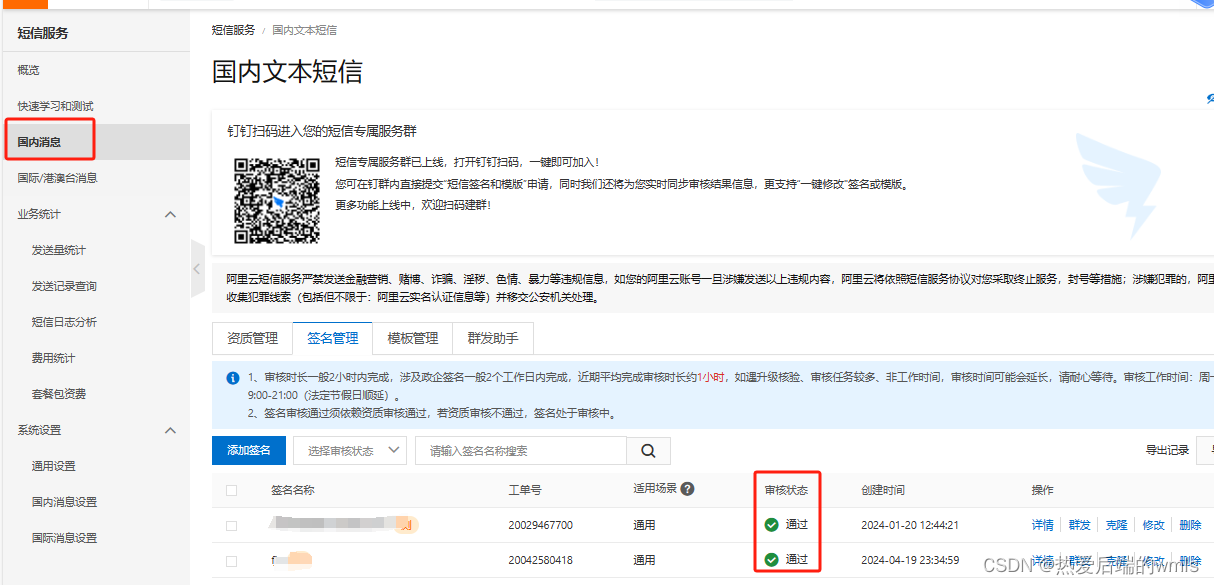Viewport: 1214px width, 585px height.
Task: Open 概览 in the sidebar
Action: pyautogui.click(x=28, y=70)
